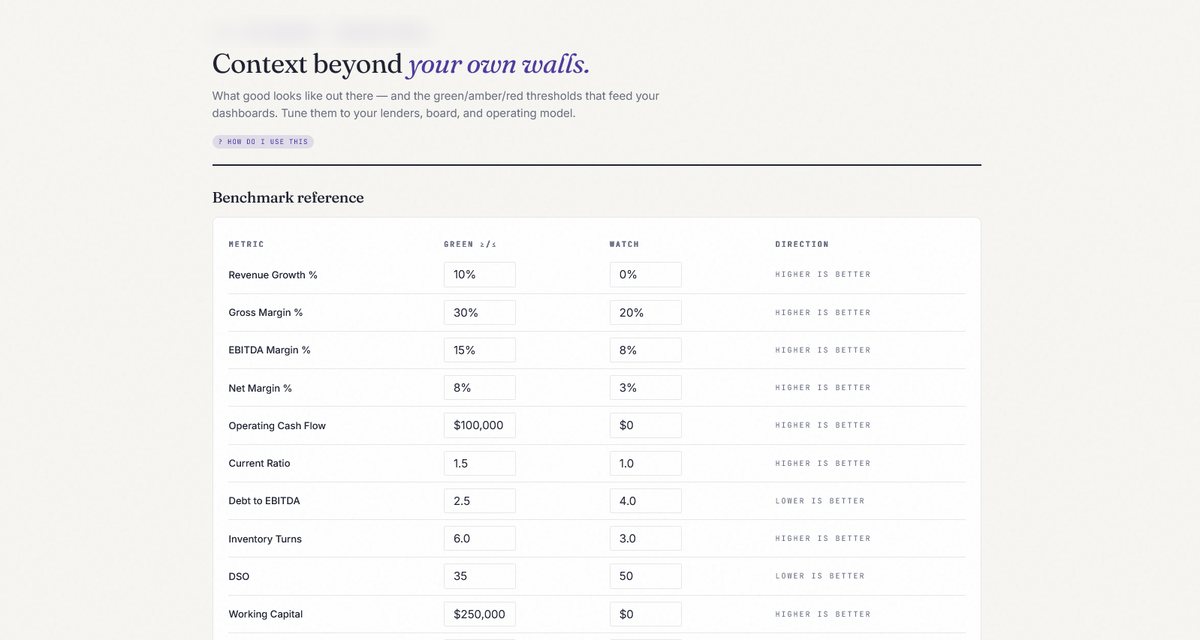Edit Inventory Turns watch value 3.0
1200x640 pixels.
[646, 539]
